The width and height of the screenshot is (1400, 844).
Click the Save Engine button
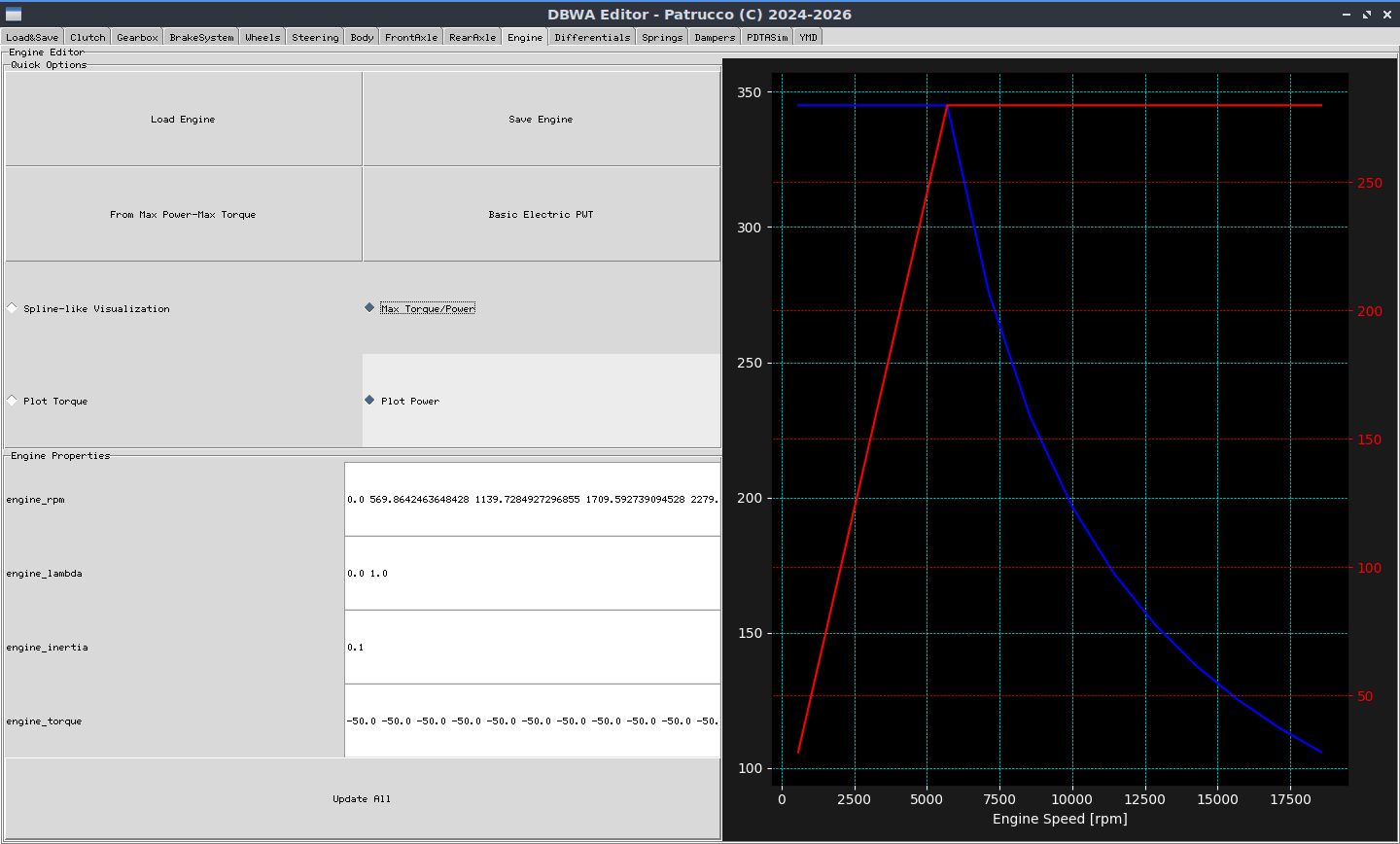click(x=541, y=119)
